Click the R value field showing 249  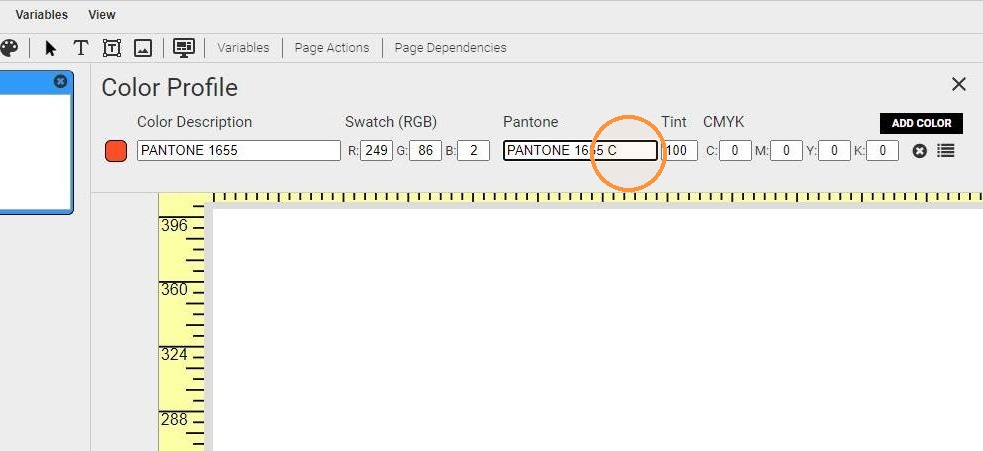[377, 151]
